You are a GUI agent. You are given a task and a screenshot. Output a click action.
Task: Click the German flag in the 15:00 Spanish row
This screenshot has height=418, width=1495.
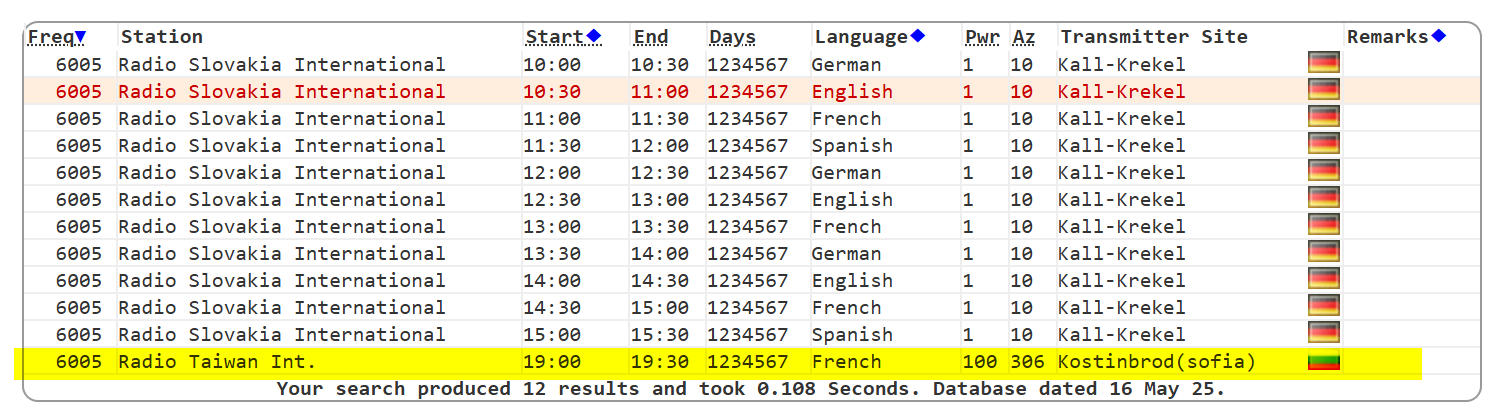tap(1323, 334)
